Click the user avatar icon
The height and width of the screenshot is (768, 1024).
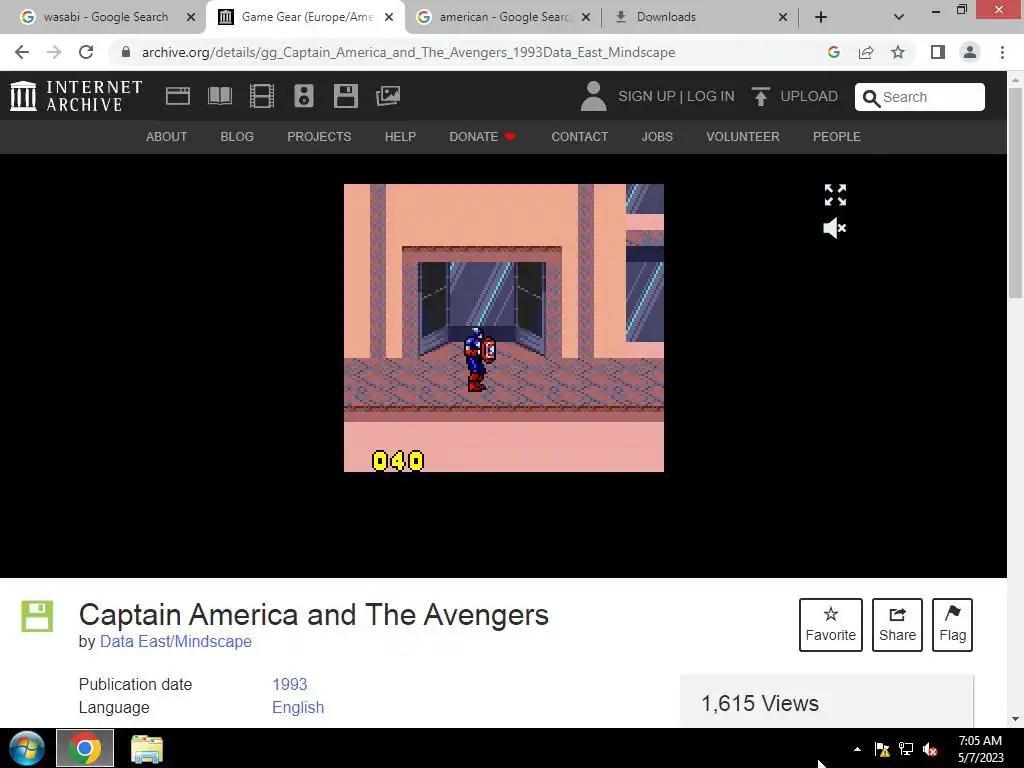click(x=593, y=96)
